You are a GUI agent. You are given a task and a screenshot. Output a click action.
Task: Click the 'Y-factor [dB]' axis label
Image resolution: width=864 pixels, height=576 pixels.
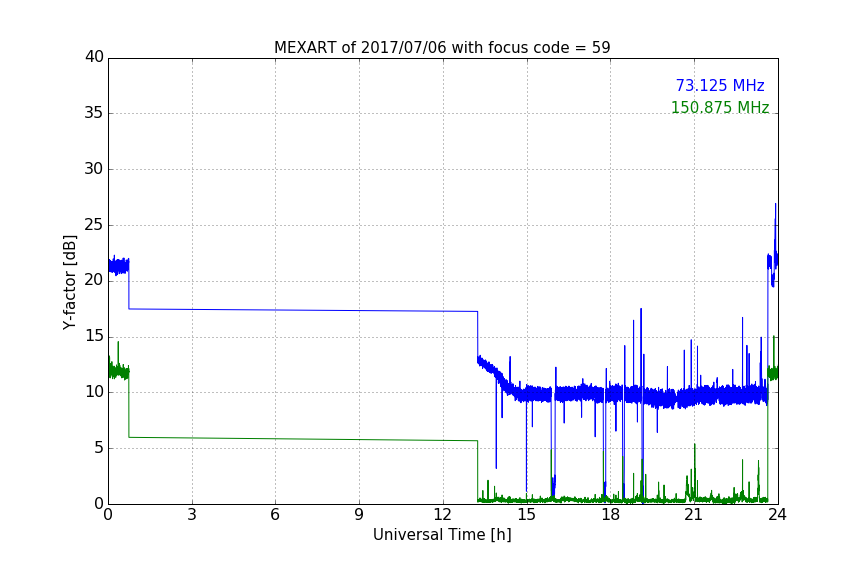coord(69,282)
